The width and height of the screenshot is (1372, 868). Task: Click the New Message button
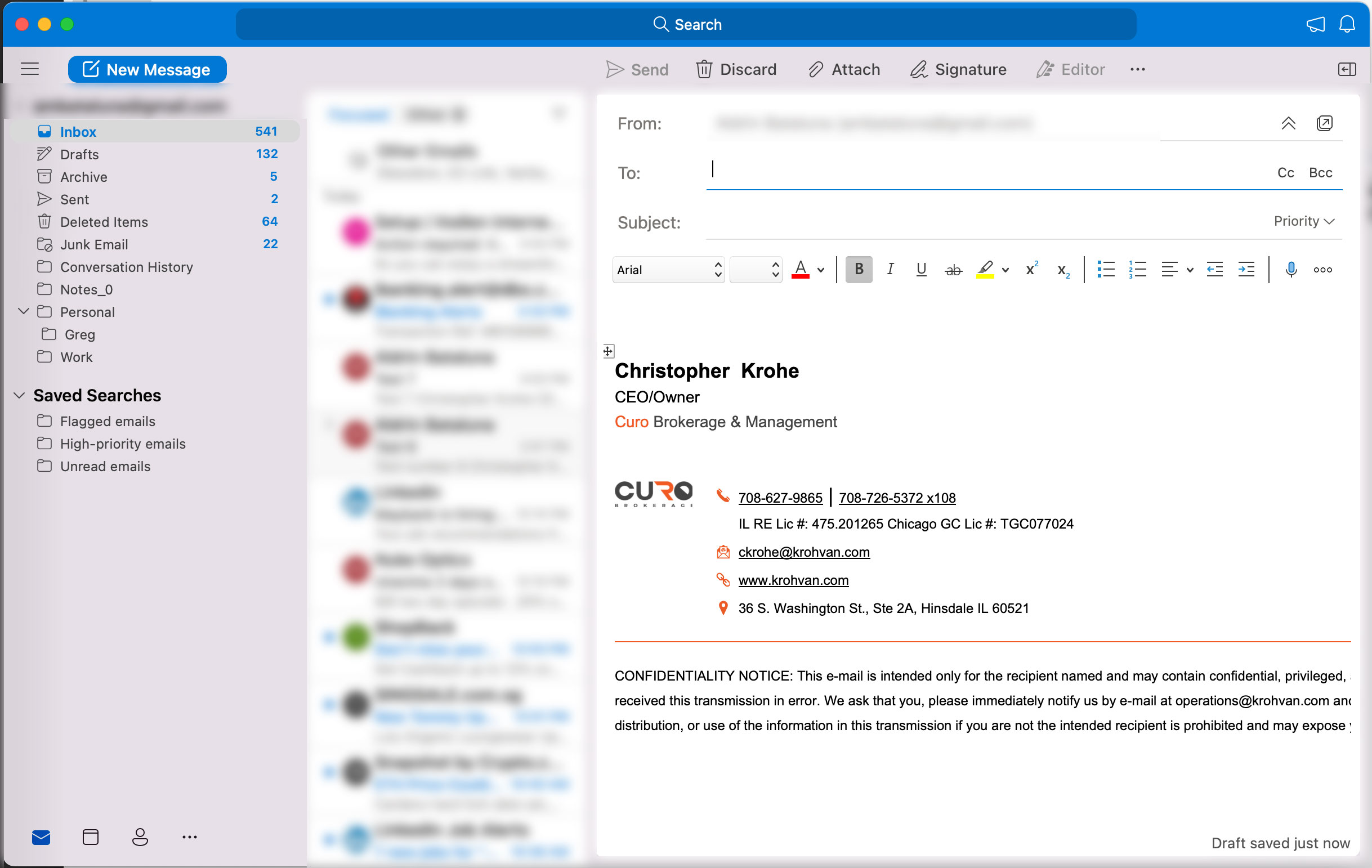pyautogui.click(x=147, y=69)
